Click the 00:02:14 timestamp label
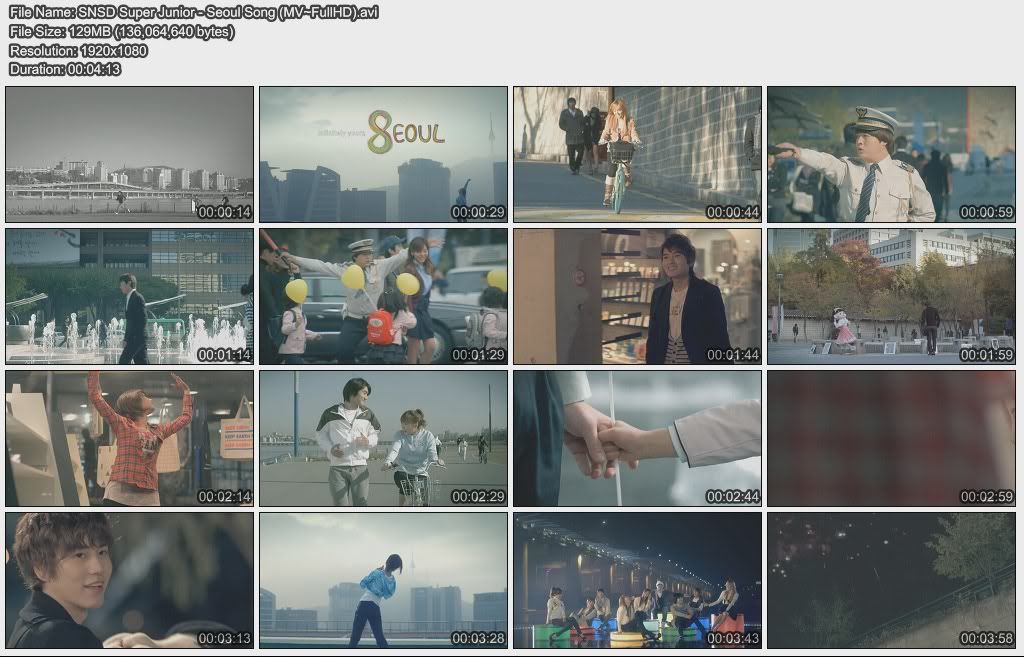 coord(224,496)
